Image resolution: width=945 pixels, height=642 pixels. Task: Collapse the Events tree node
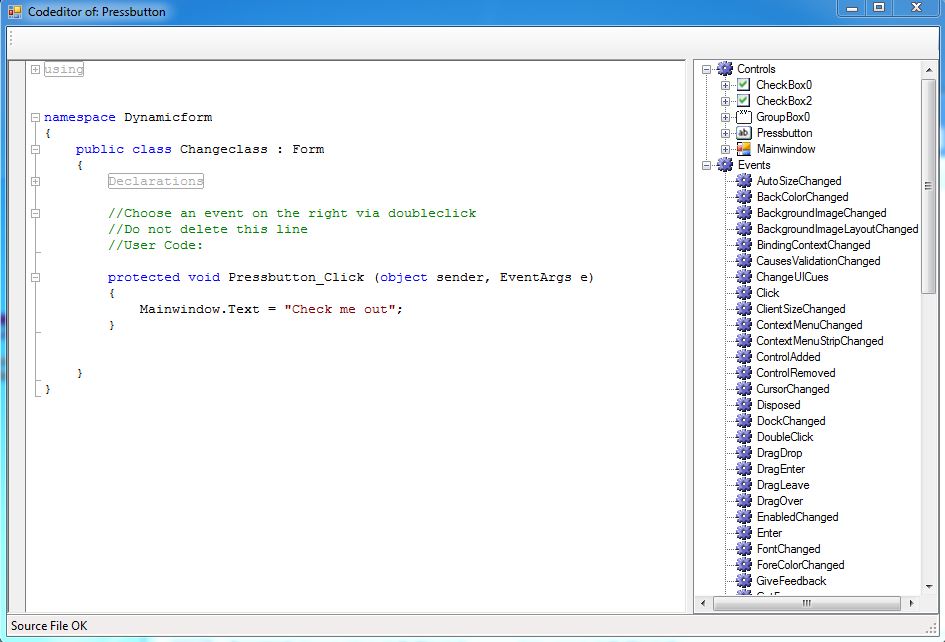pyautogui.click(x=706, y=165)
